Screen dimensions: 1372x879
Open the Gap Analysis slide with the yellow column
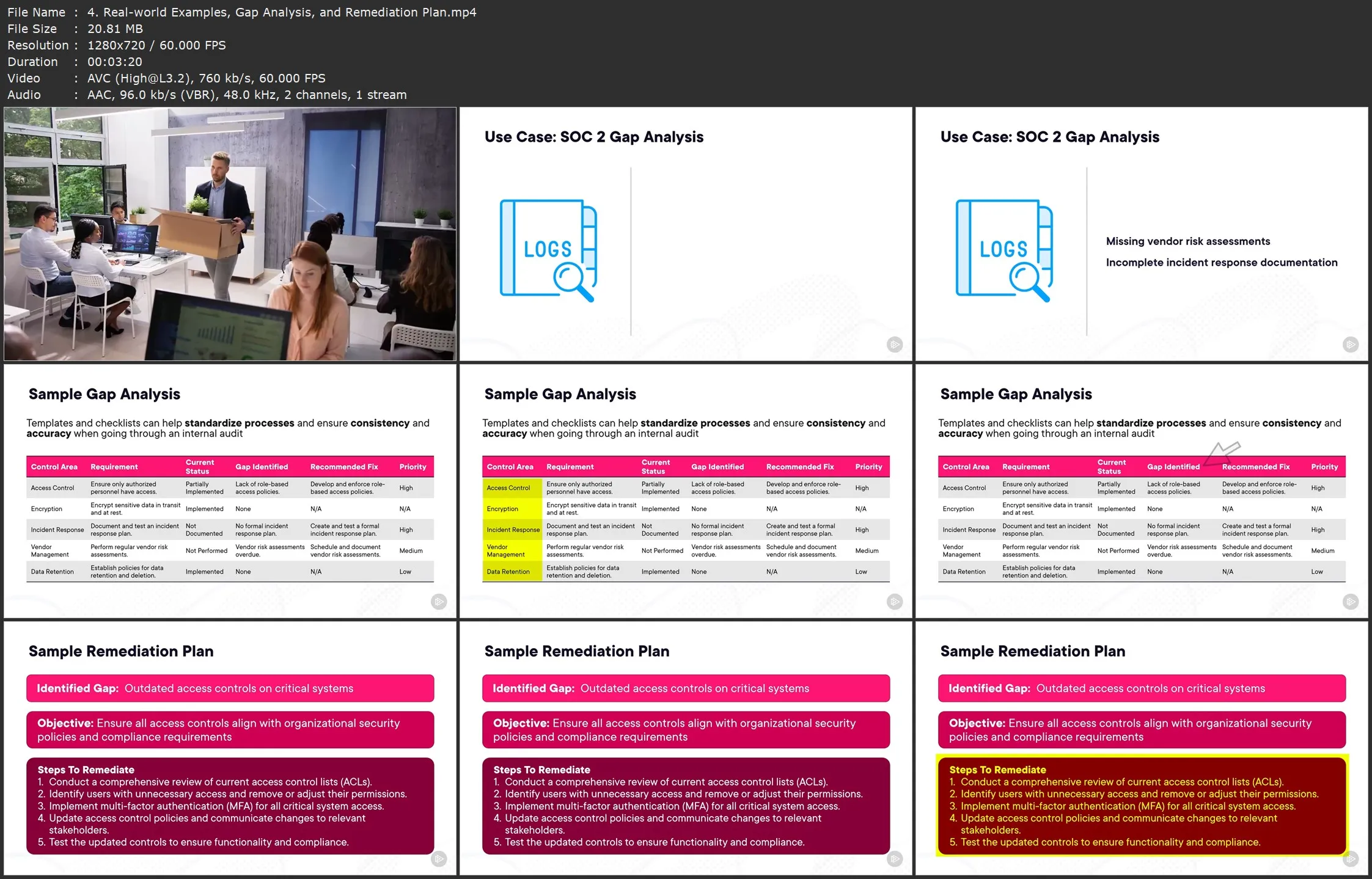(686, 491)
